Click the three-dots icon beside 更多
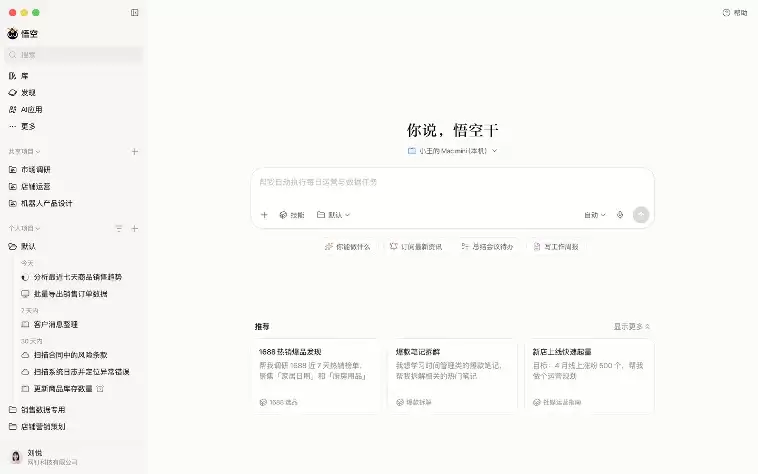Screen dimensions: 758x474 pyautogui.click(x=13, y=126)
